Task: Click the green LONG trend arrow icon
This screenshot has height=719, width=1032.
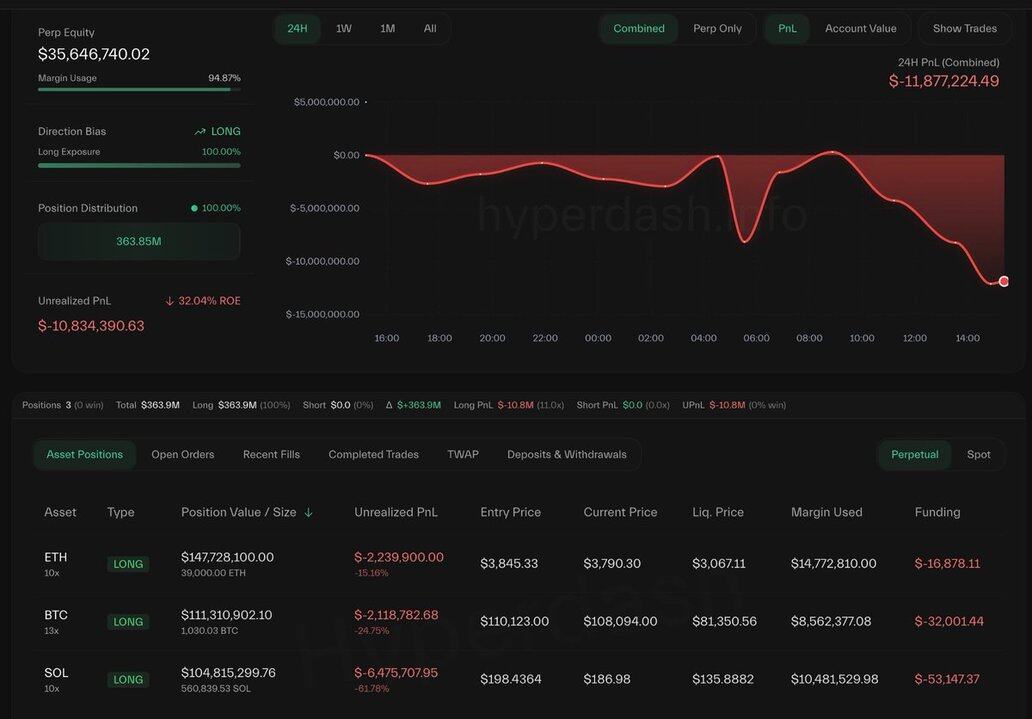Action: point(200,132)
